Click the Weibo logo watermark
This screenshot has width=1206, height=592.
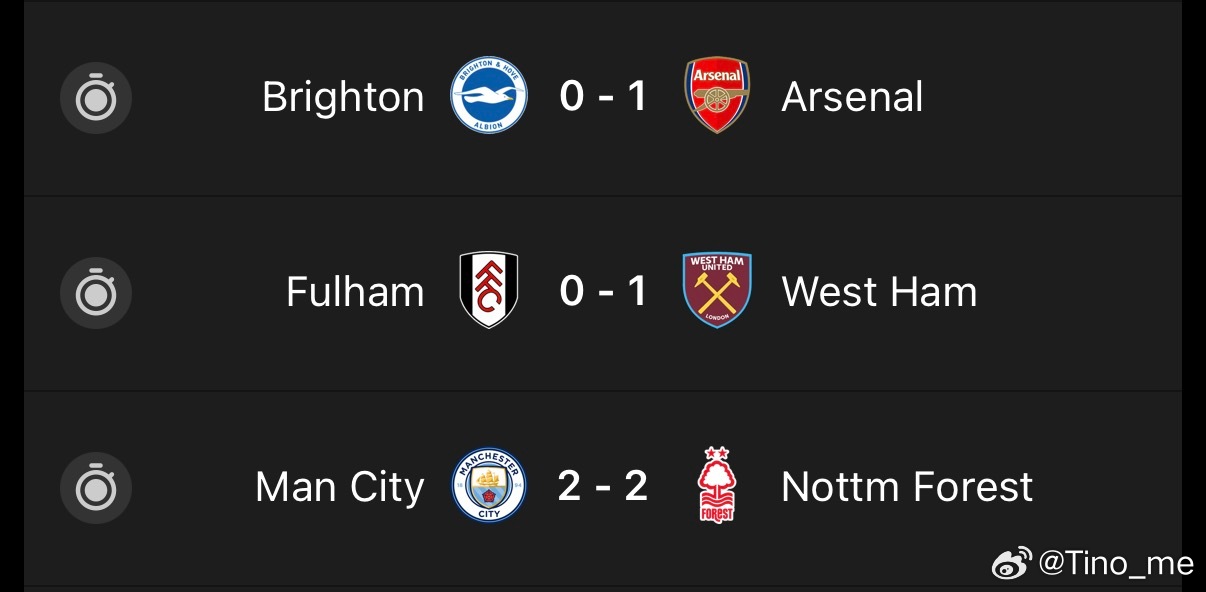click(x=1013, y=564)
